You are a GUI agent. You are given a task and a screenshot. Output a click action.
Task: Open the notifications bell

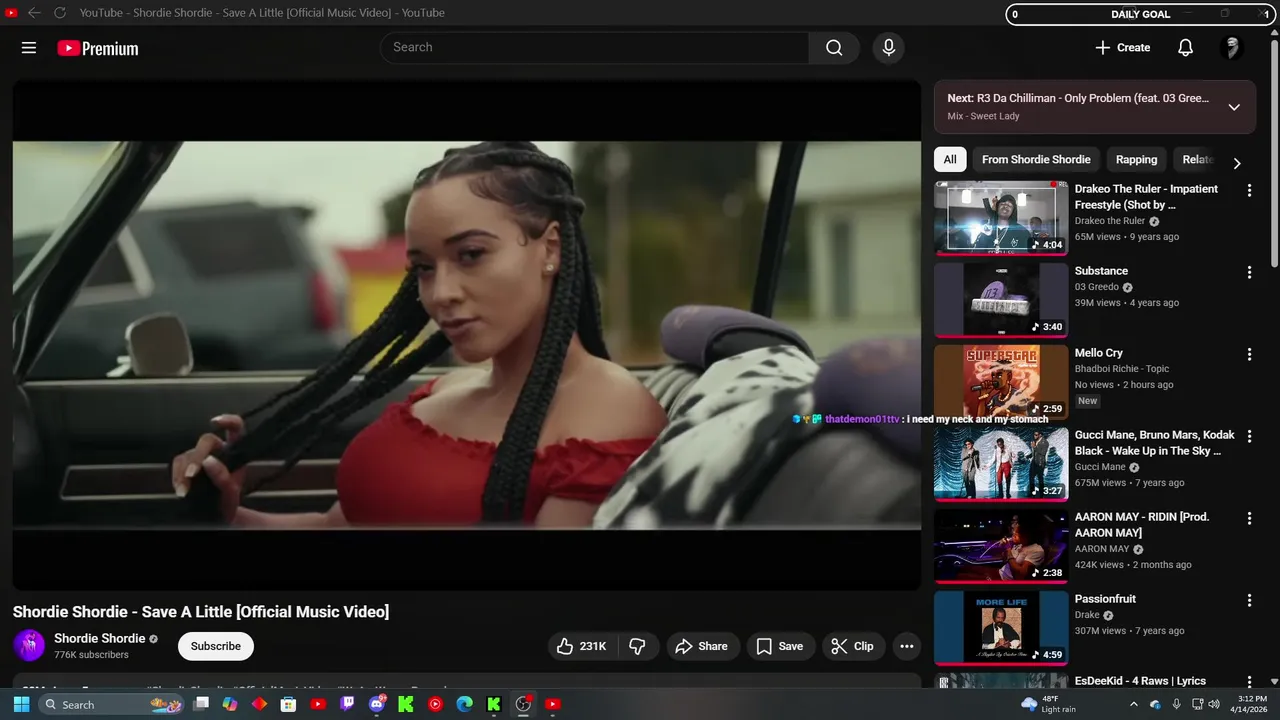(1185, 48)
